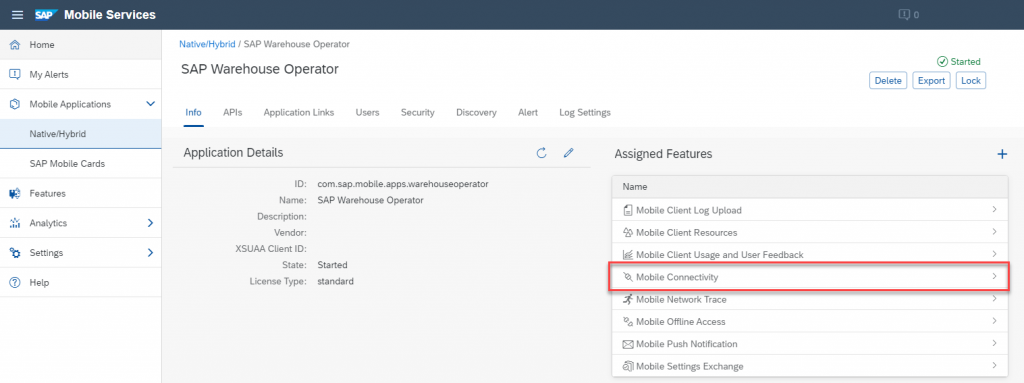Add a feature with plus icon
1024x383 pixels.
(x=1002, y=154)
